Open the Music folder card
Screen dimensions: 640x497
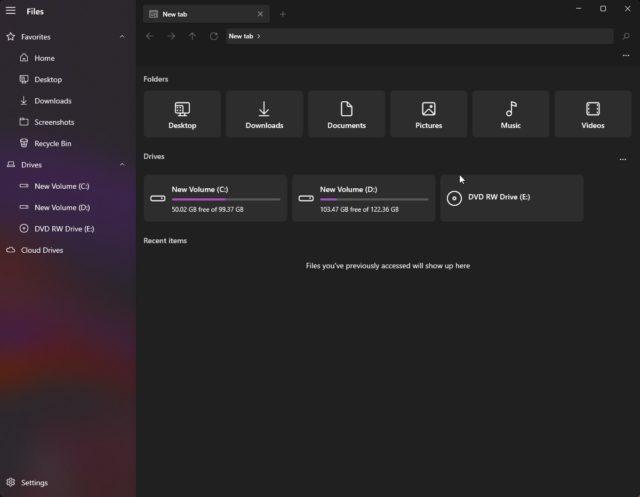tap(511, 114)
